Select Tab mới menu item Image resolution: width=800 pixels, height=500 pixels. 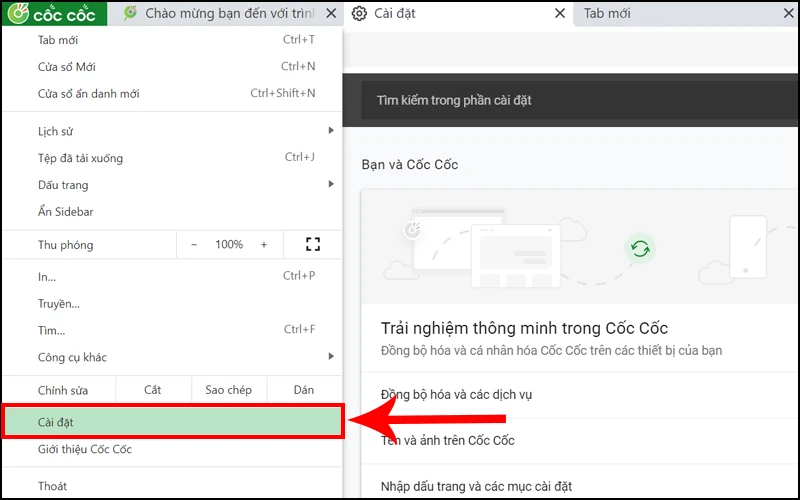pyautogui.click(x=172, y=40)
